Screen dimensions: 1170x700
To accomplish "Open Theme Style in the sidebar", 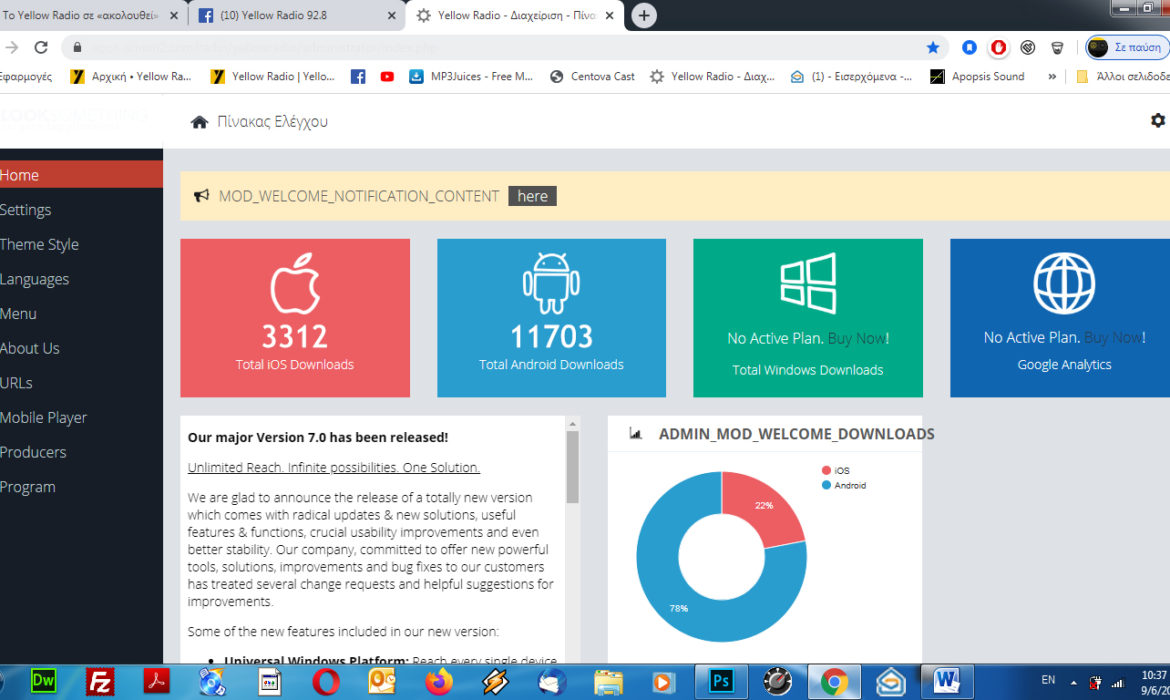I will pos(40,244).
